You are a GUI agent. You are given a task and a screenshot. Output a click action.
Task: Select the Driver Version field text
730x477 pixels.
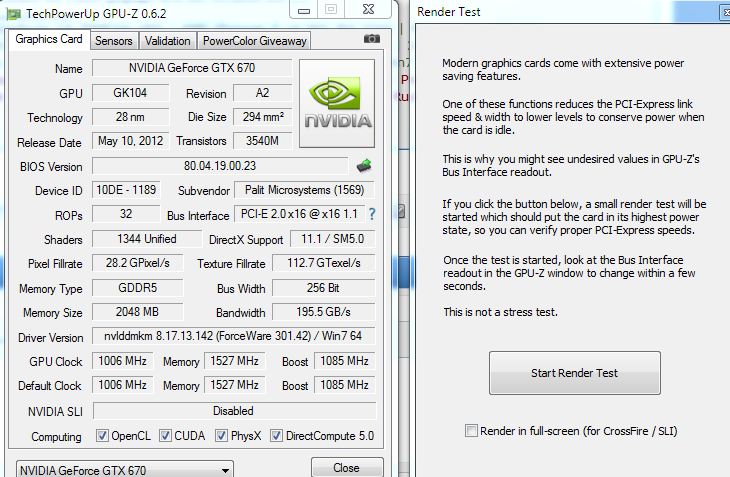coord(233,336)
